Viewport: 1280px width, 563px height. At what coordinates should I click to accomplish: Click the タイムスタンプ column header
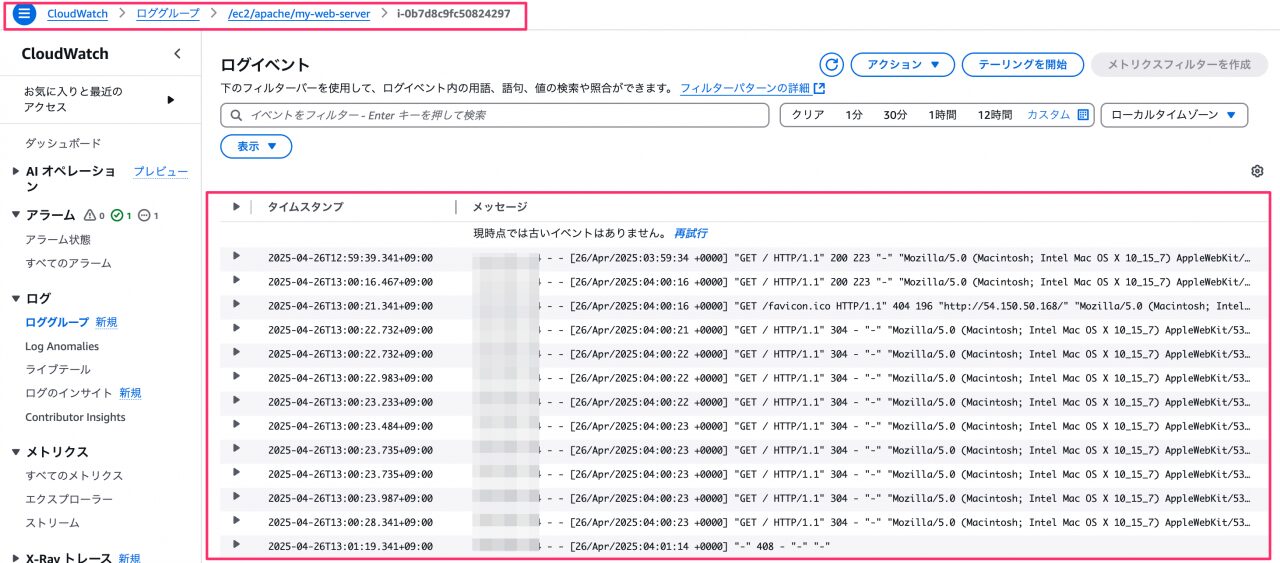[x=305, y=207]
